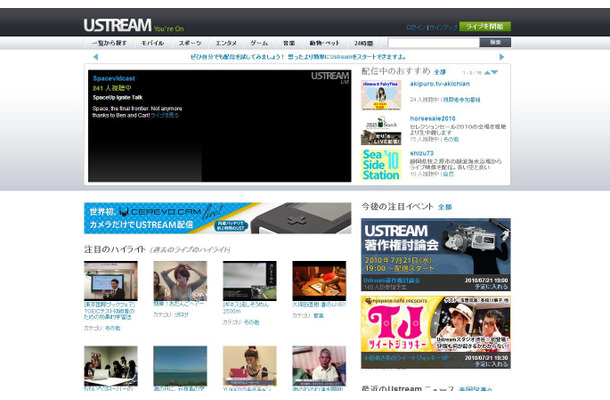The width and height of the screenshot is (610, 400).
Task: Select the ゲーム navigation item
Action: tap(259, 43)
